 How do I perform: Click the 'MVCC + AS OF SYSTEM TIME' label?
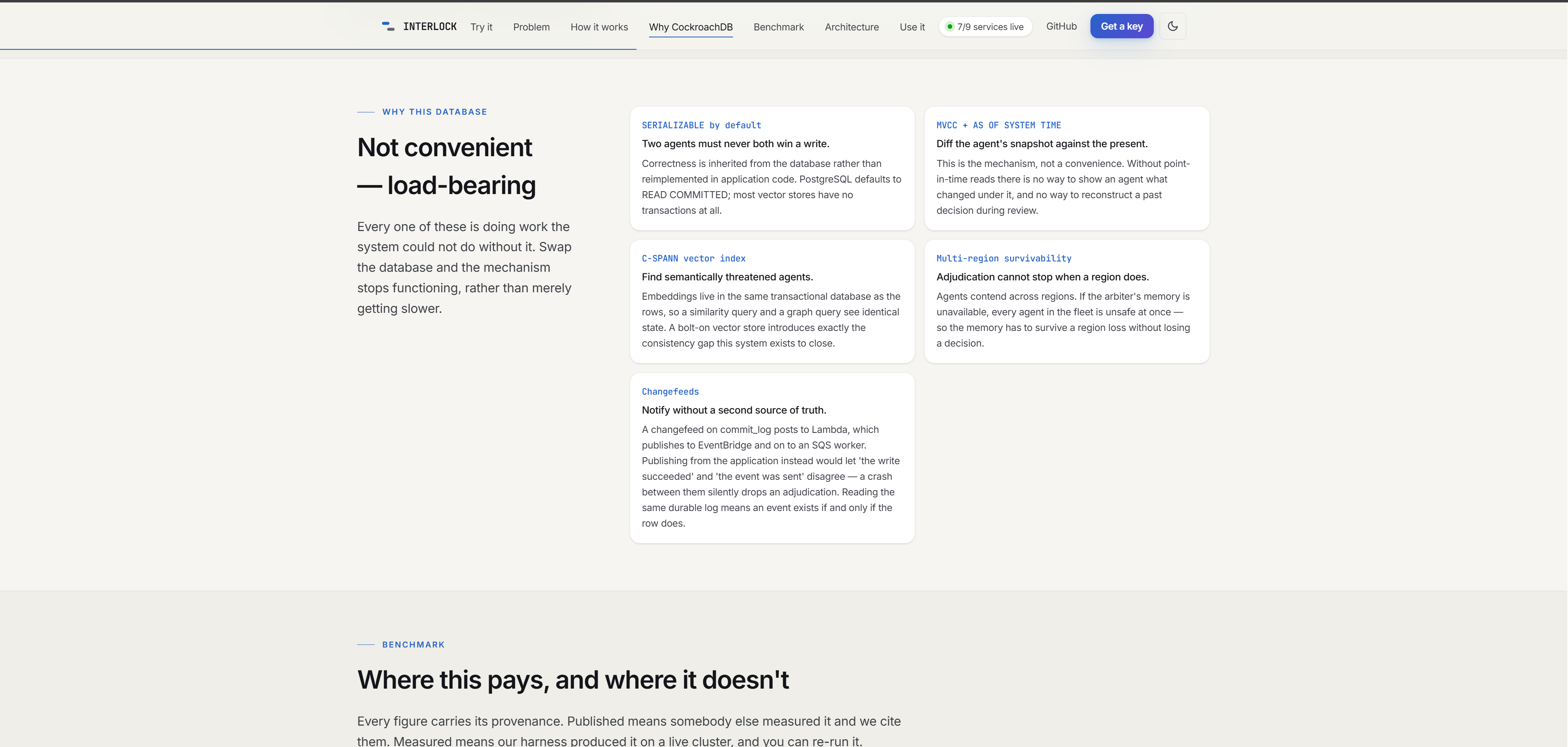pos(998,125)
